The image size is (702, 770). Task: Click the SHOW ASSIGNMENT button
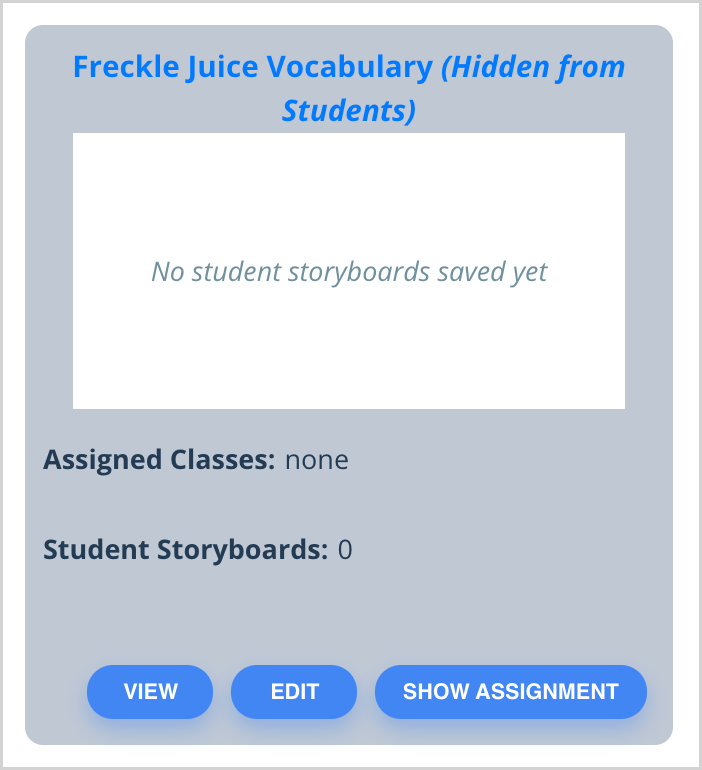coord(511,692)
